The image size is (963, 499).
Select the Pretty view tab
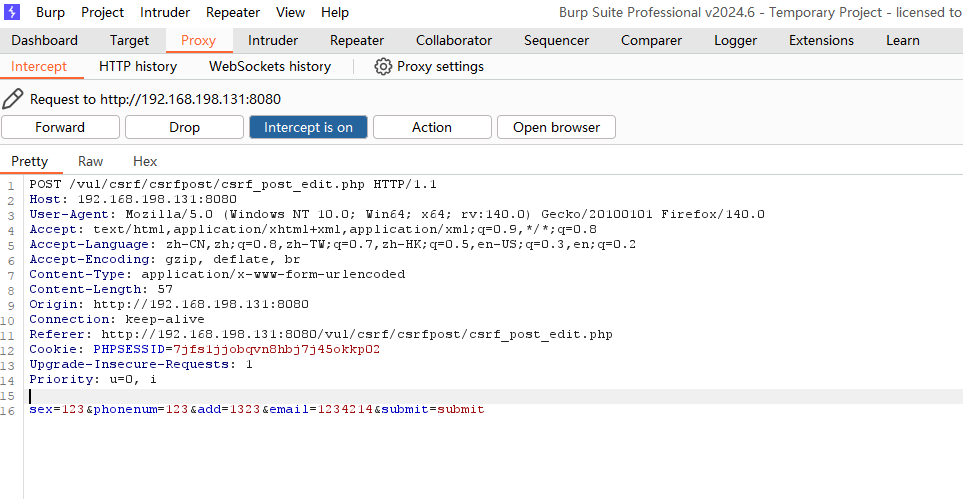(x=29, y=162)
